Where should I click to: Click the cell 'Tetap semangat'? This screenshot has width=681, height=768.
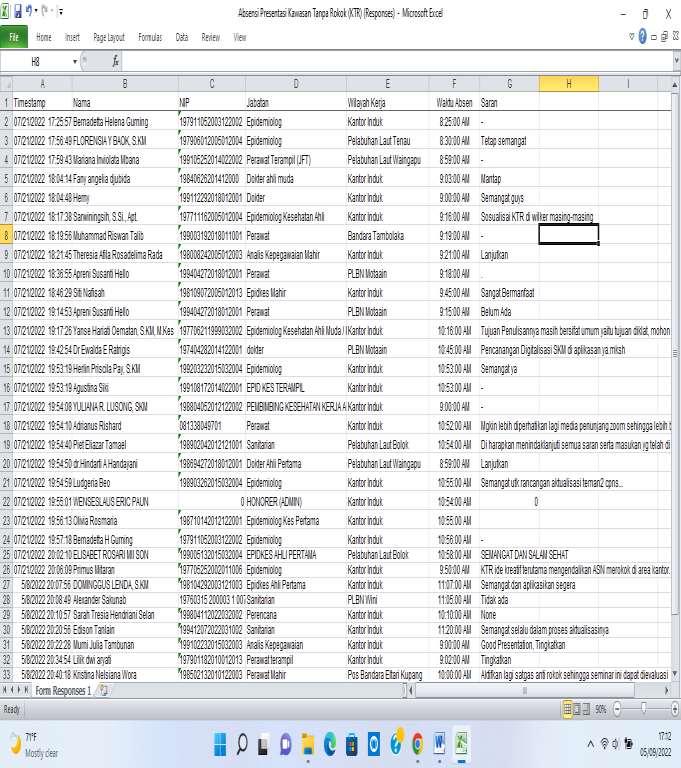tap(509, 141)
